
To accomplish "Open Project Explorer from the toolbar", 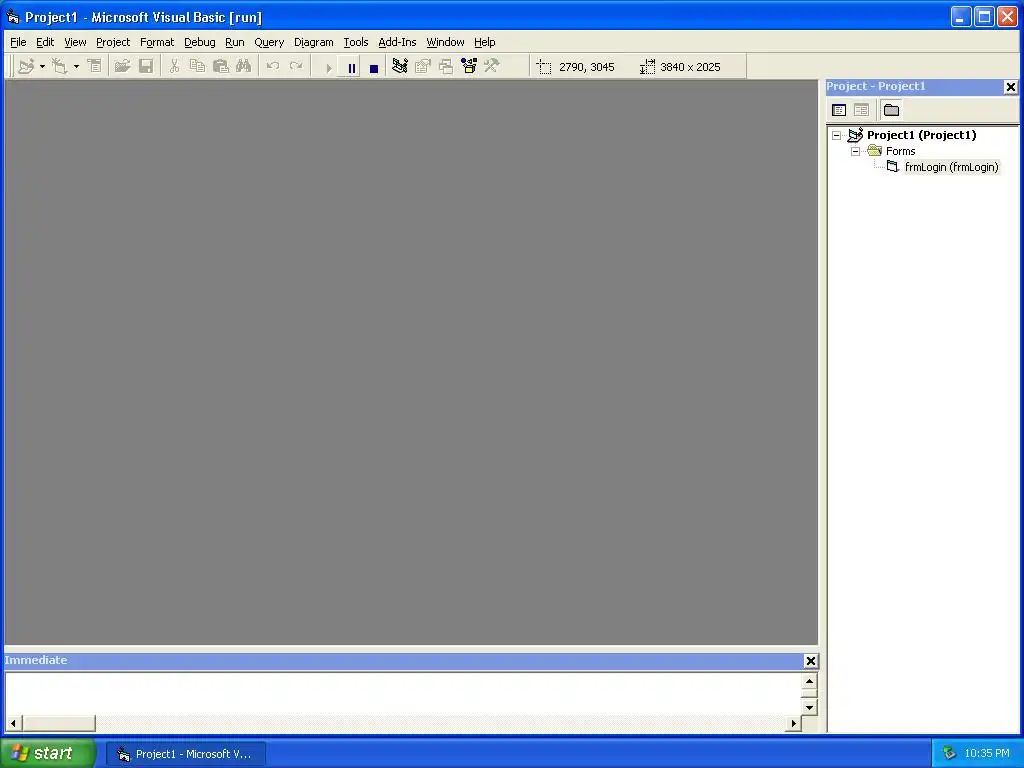I will point(400,67).
